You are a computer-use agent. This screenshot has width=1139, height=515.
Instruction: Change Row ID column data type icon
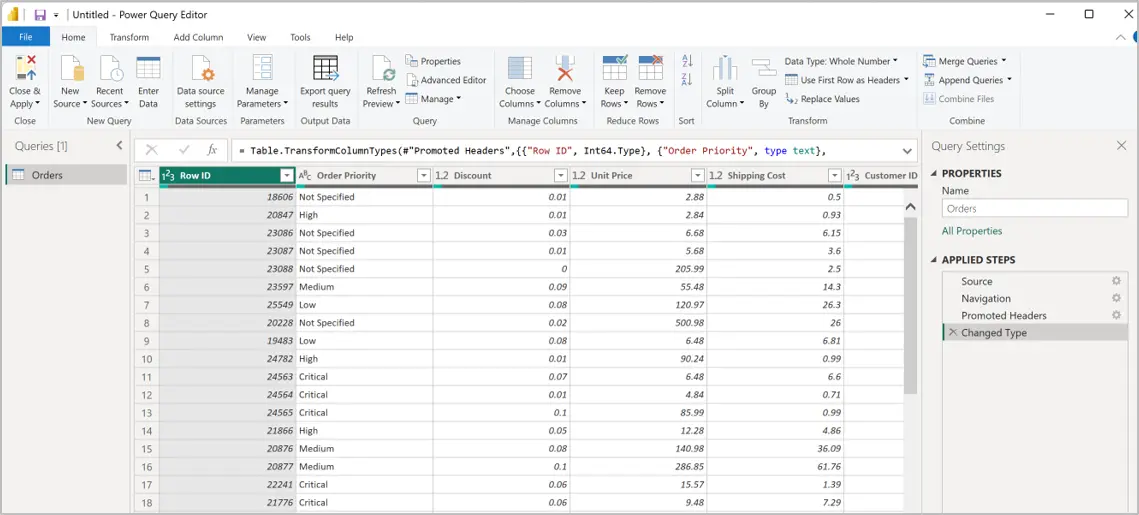[x=167, y=175]
